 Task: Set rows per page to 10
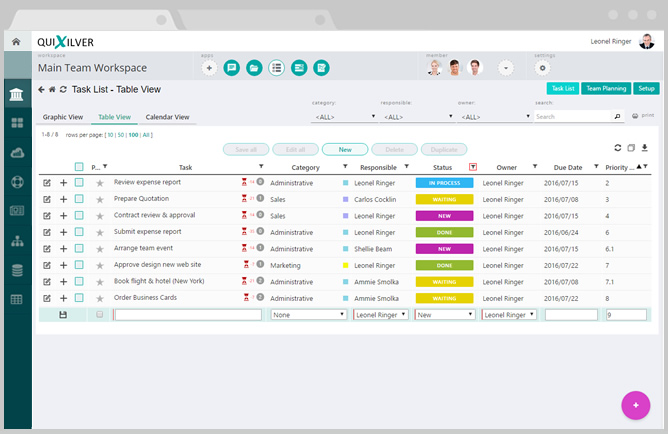click(x=110, y=135)
